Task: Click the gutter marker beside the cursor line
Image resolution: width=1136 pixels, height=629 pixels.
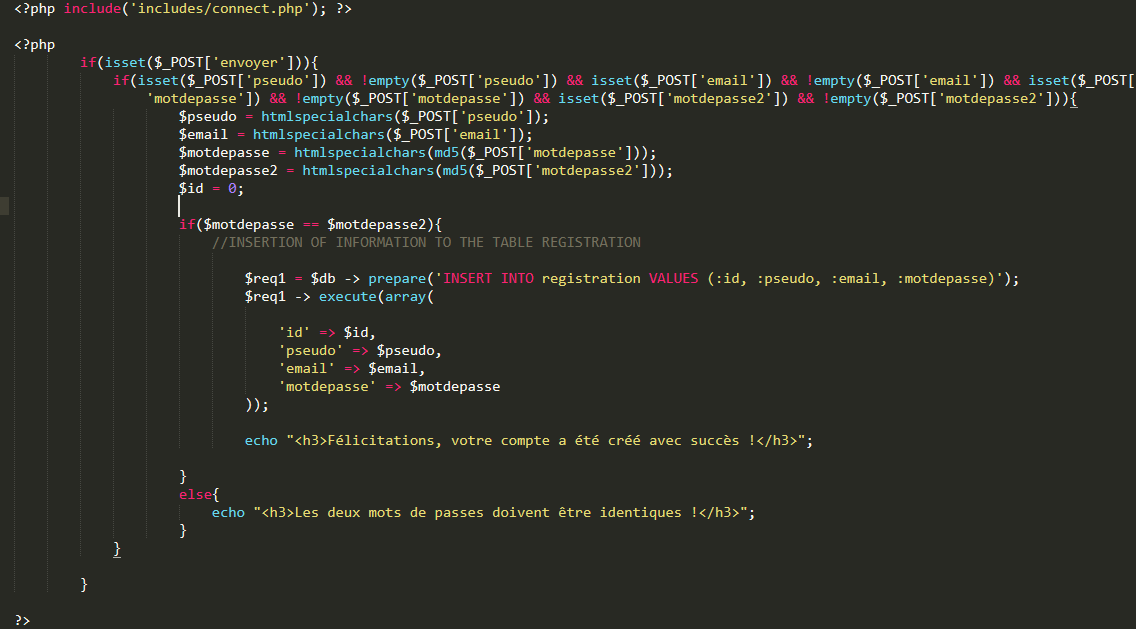Action: pyautogui.click(x=4, y=207)
